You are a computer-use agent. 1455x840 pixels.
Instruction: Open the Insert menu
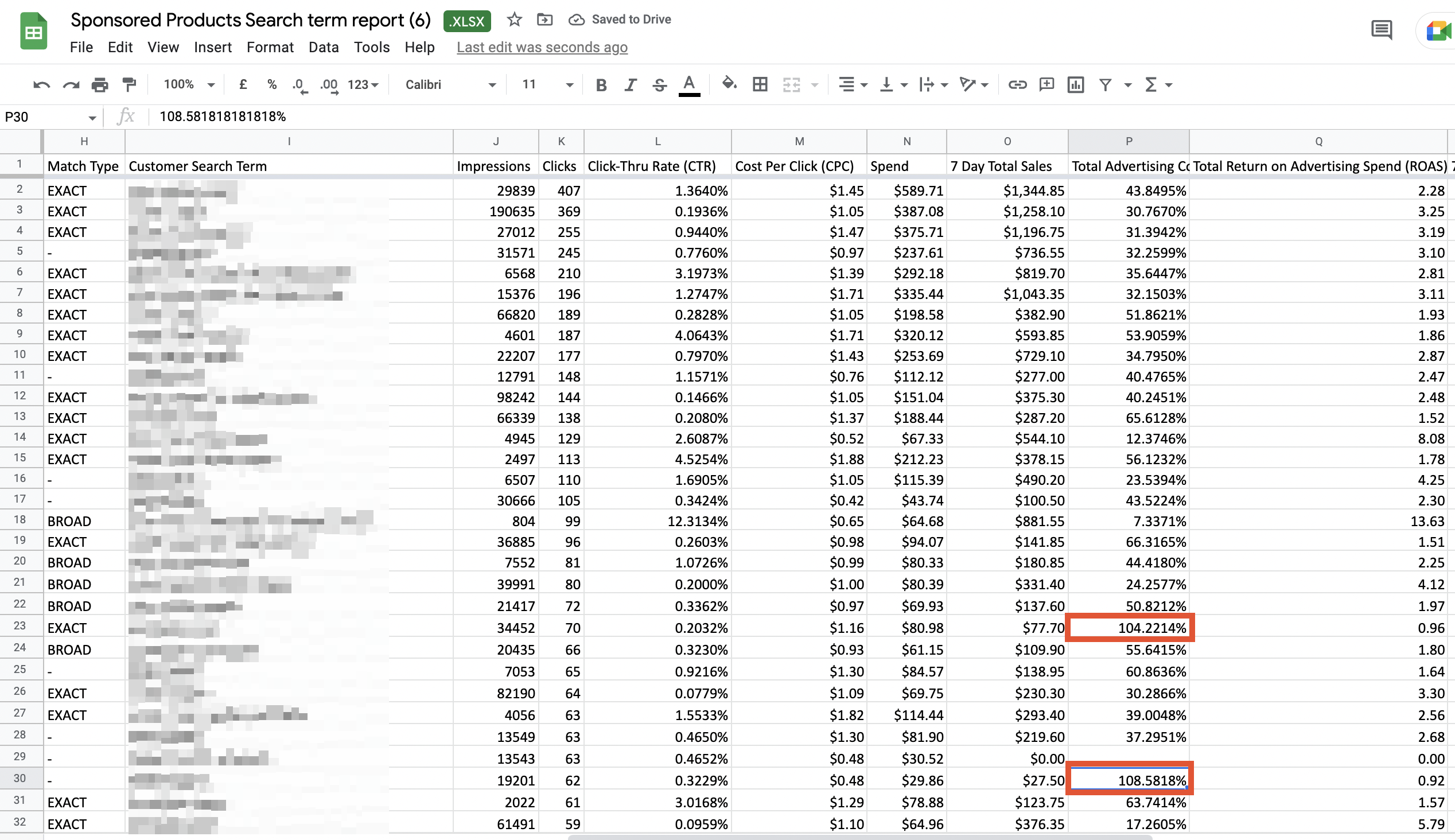213,47
